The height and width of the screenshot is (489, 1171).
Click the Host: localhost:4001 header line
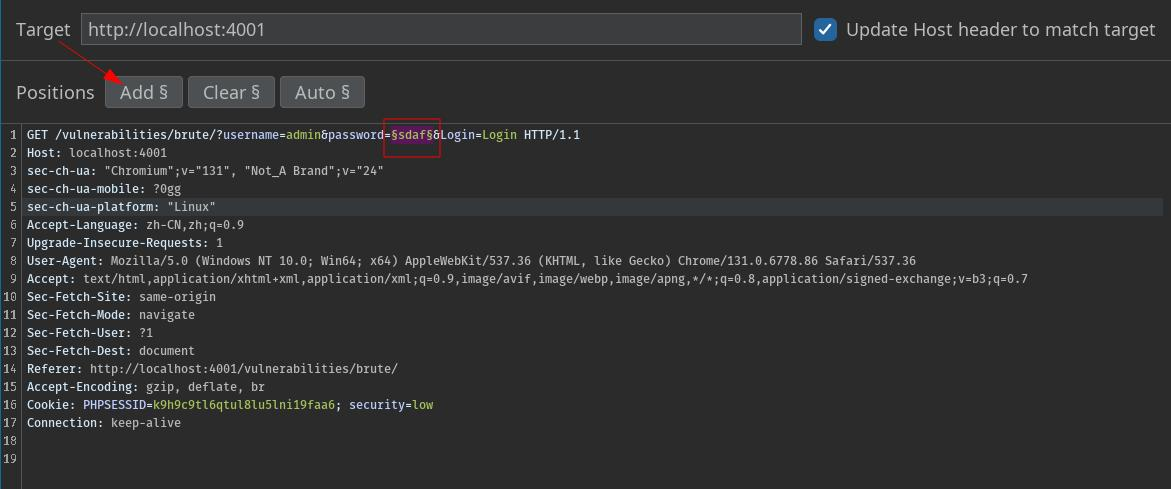pyautogui.click(x=97, y=153)
